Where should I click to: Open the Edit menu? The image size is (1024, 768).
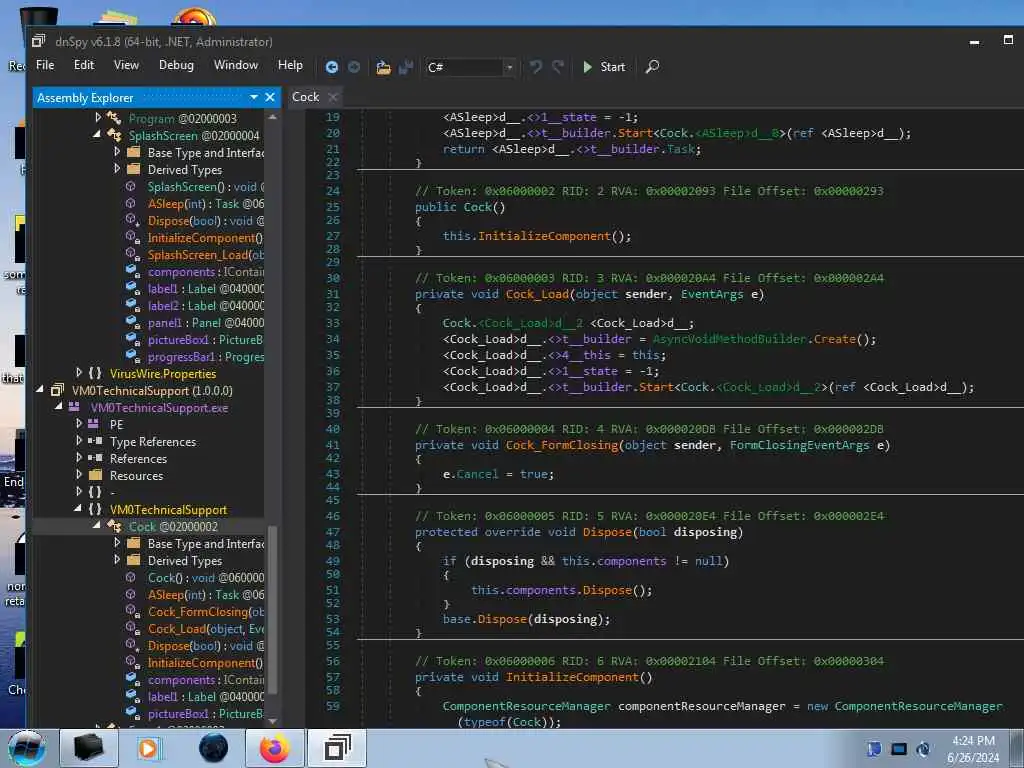[x=84, y=65]
